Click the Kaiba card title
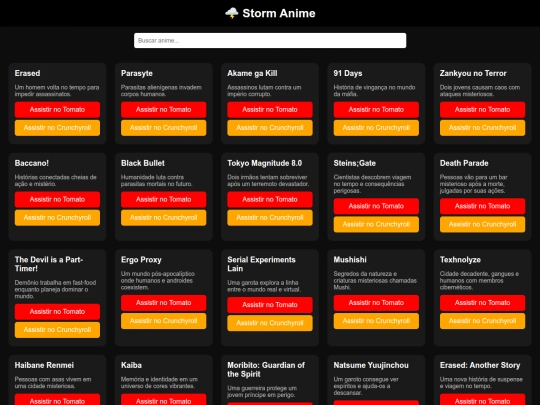The image size is (540, 405). pos(131,365)
